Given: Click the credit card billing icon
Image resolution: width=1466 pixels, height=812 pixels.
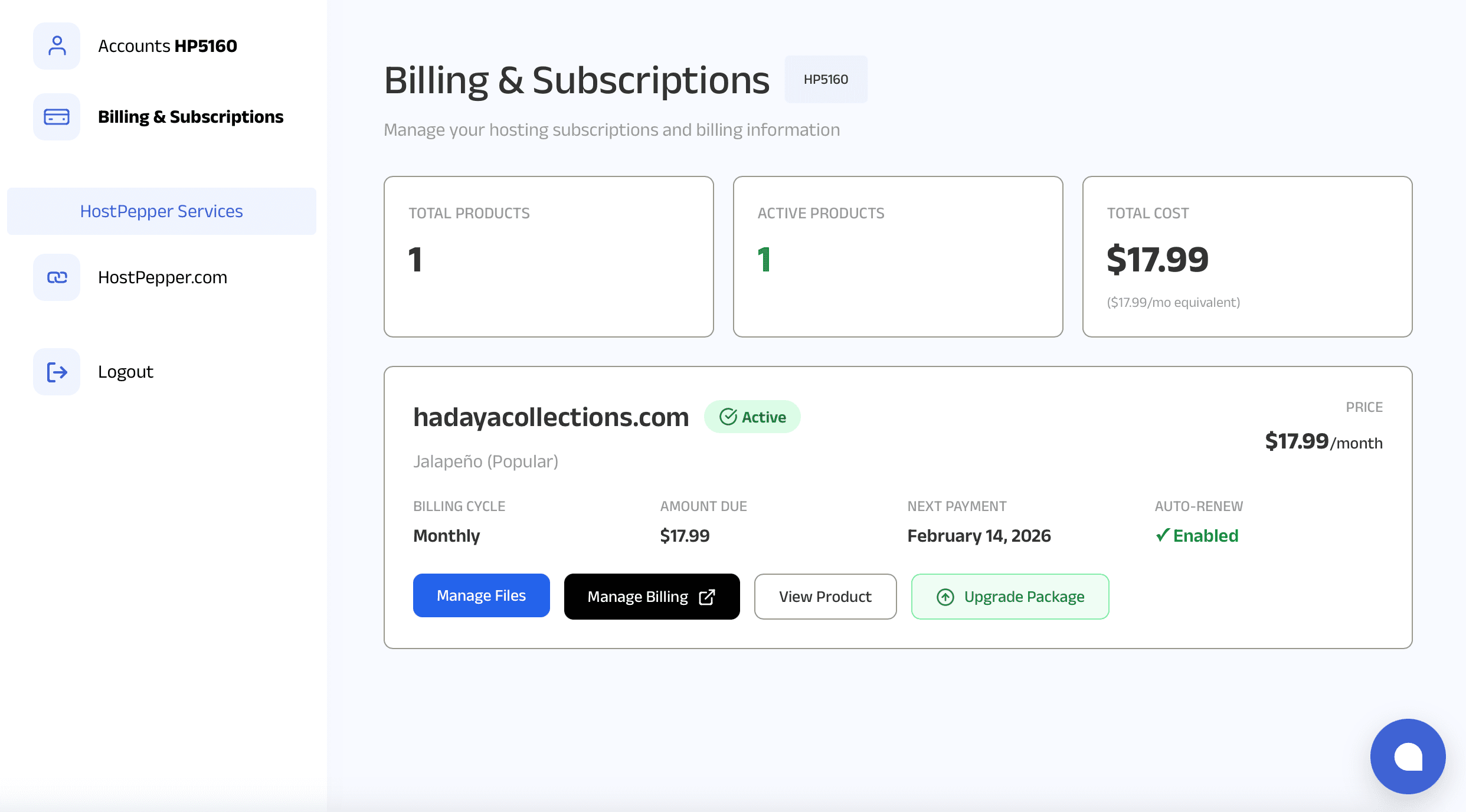Looking at the screenshot, I should pyautogui.click(x=57, y=117).
